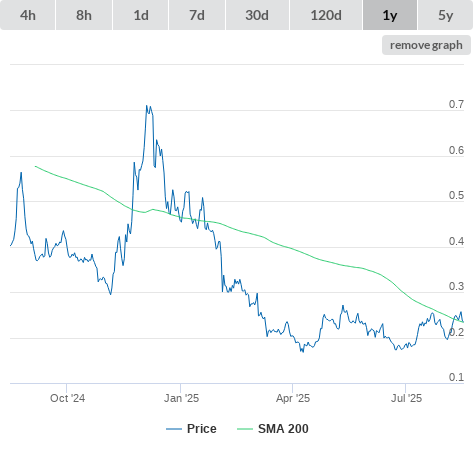Click the 0.7 y-axis value

point(456,104)
